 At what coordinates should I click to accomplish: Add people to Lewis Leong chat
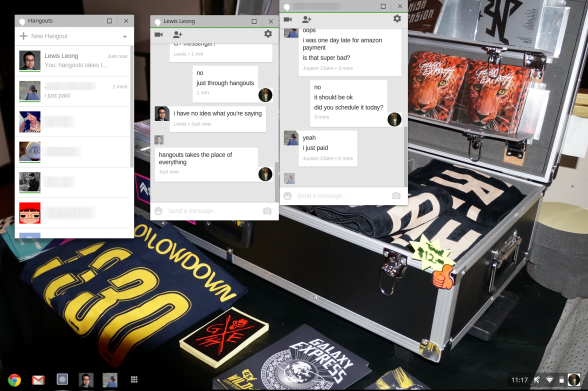[x=177, y=34]
